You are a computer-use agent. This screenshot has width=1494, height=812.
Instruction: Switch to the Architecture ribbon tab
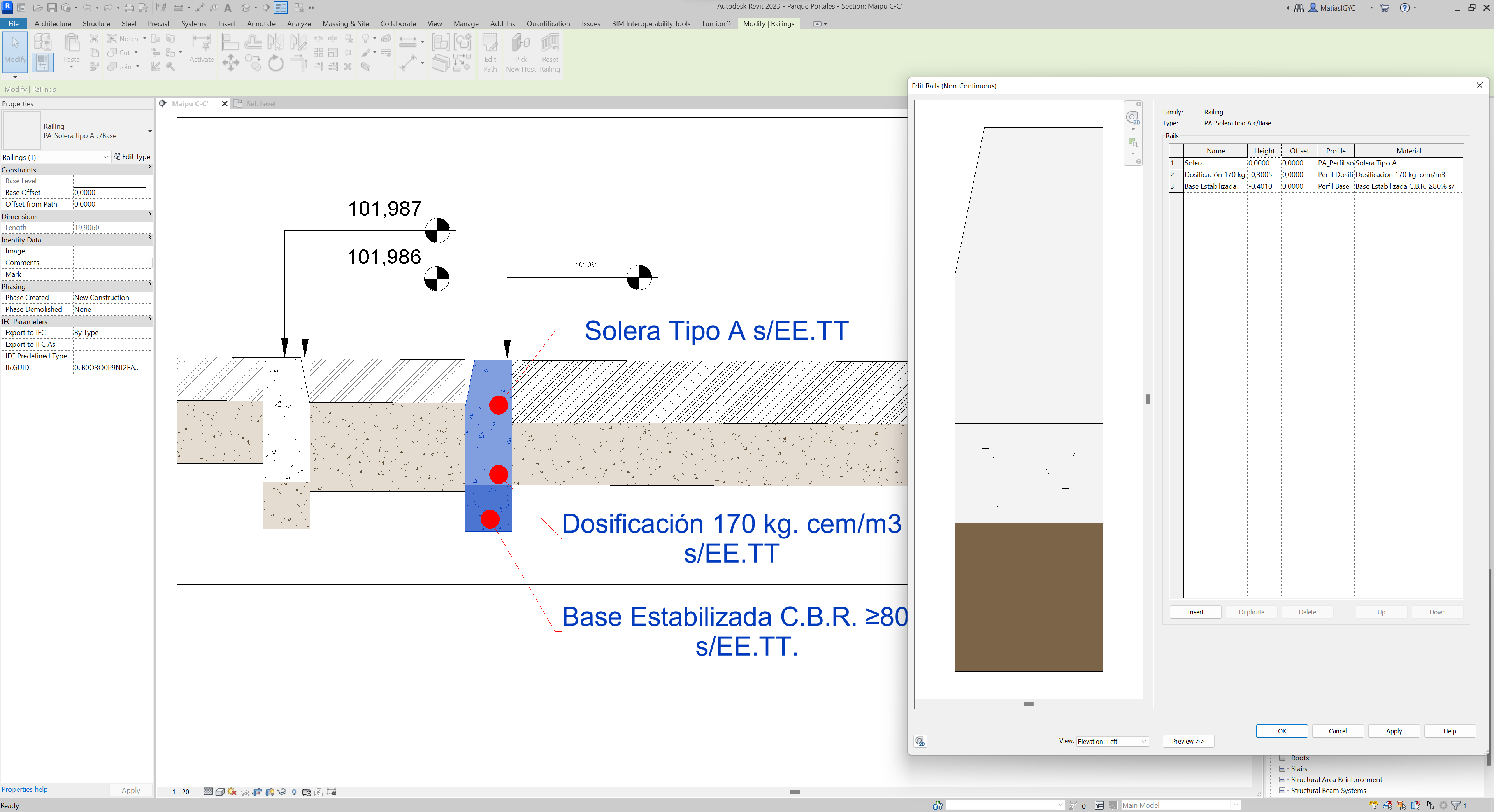53,24
